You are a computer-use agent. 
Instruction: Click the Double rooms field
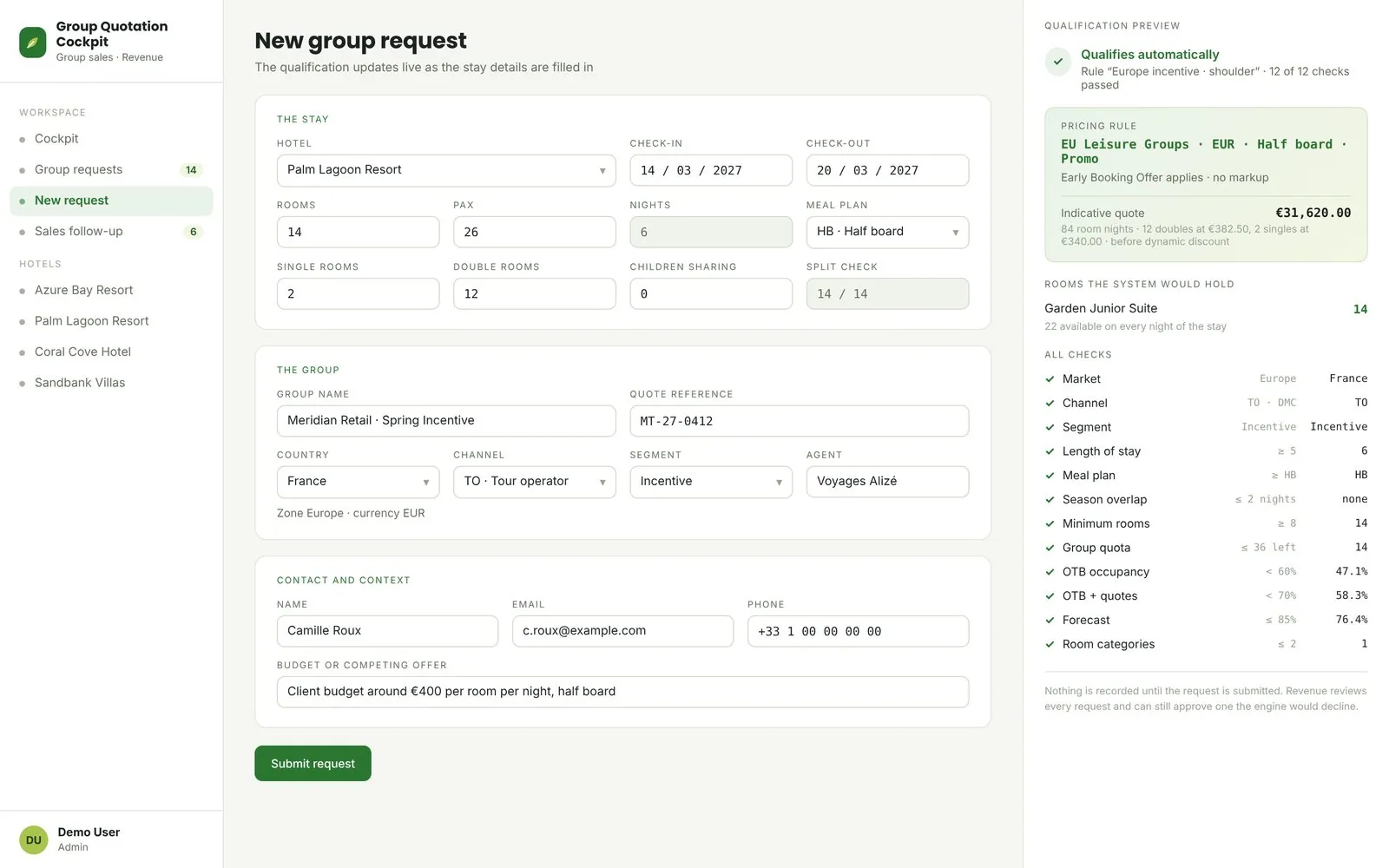pos(535,293)
